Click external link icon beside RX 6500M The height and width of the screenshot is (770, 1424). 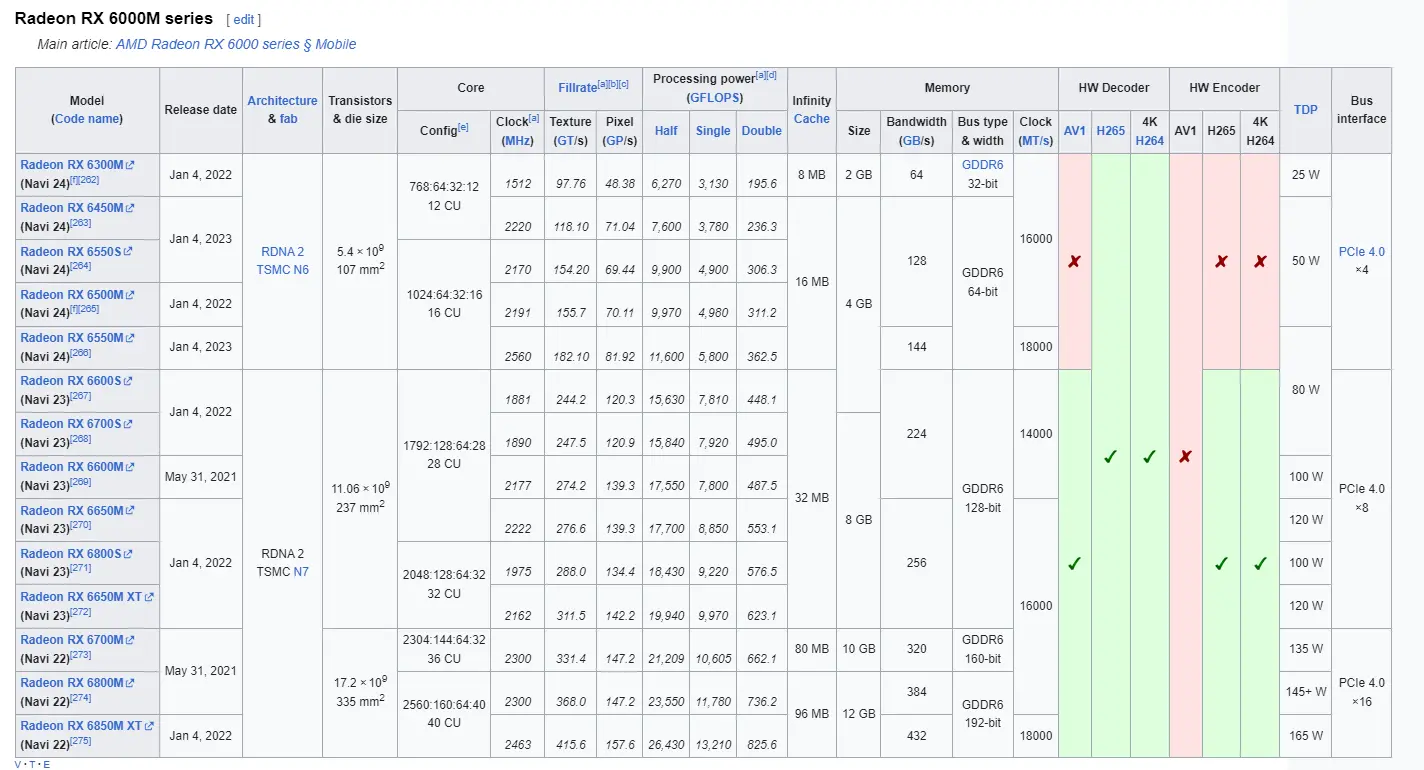[130, 295]
